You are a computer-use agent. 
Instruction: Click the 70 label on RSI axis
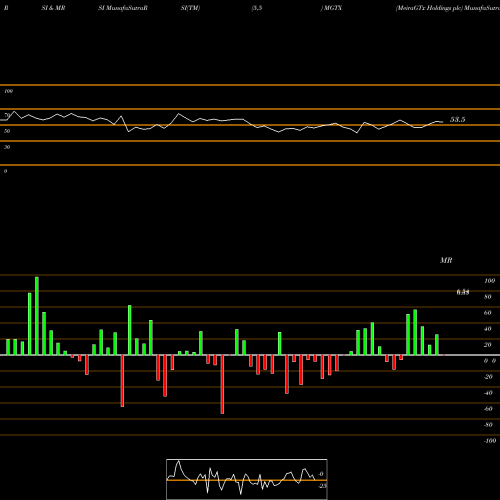(x=7, y=115)
